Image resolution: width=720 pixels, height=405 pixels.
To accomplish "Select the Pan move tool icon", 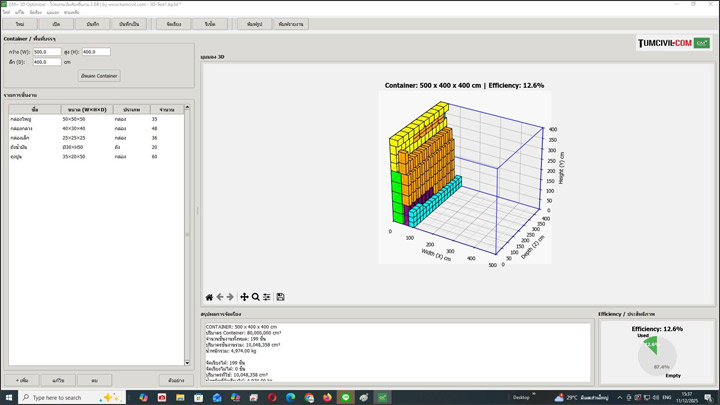I will [x=244, y=297].
